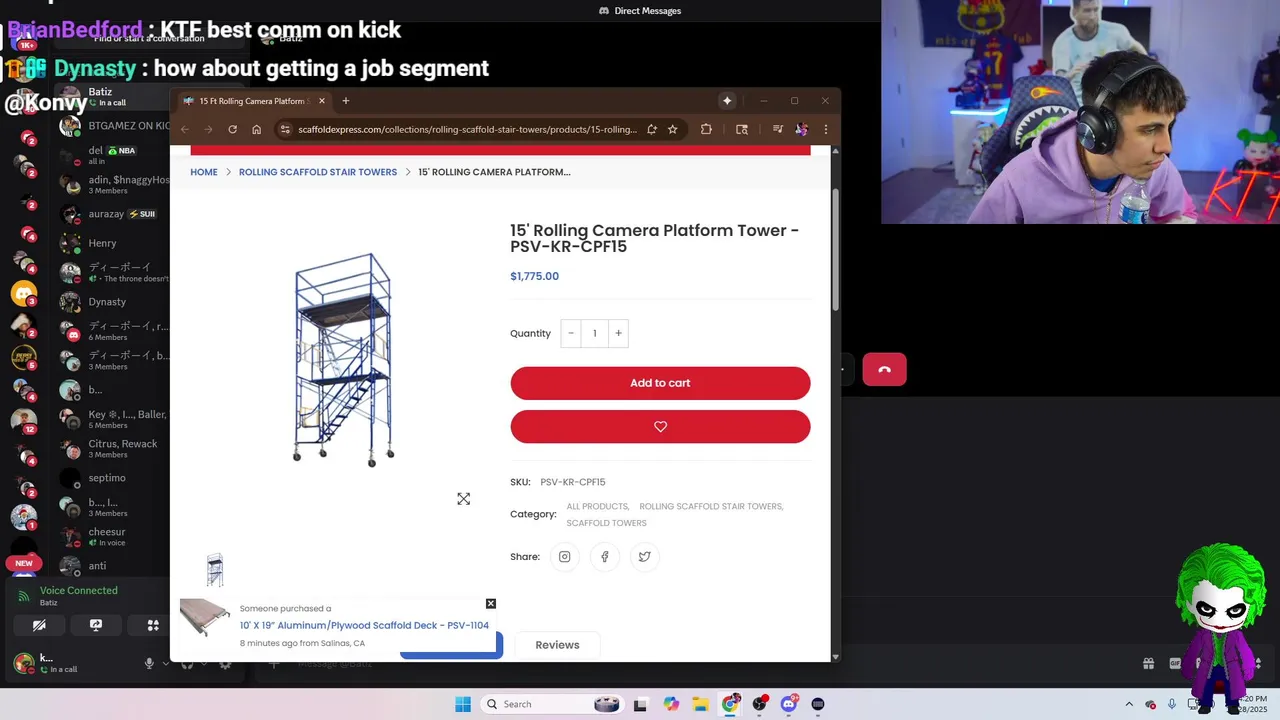Dismiss the recent purchase popup

point(491,604)
